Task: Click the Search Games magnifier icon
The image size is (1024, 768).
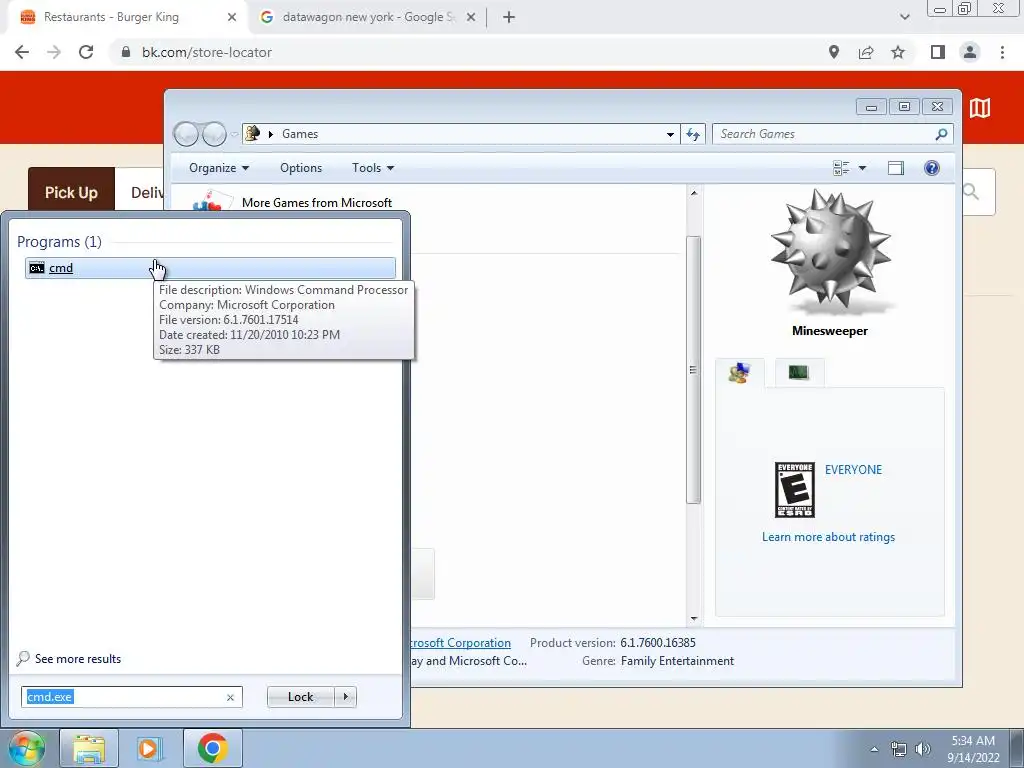Action: tap(941, 134)
